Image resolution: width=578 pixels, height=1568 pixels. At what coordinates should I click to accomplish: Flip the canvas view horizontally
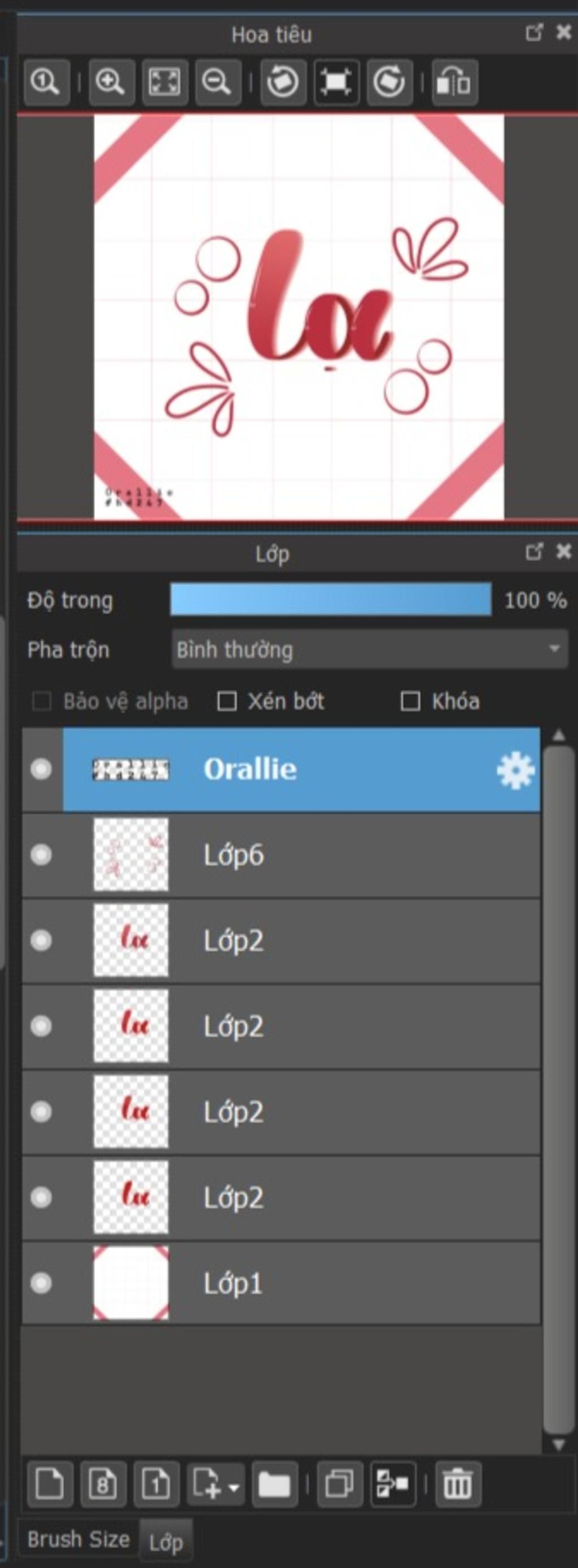tap(455, 82)
